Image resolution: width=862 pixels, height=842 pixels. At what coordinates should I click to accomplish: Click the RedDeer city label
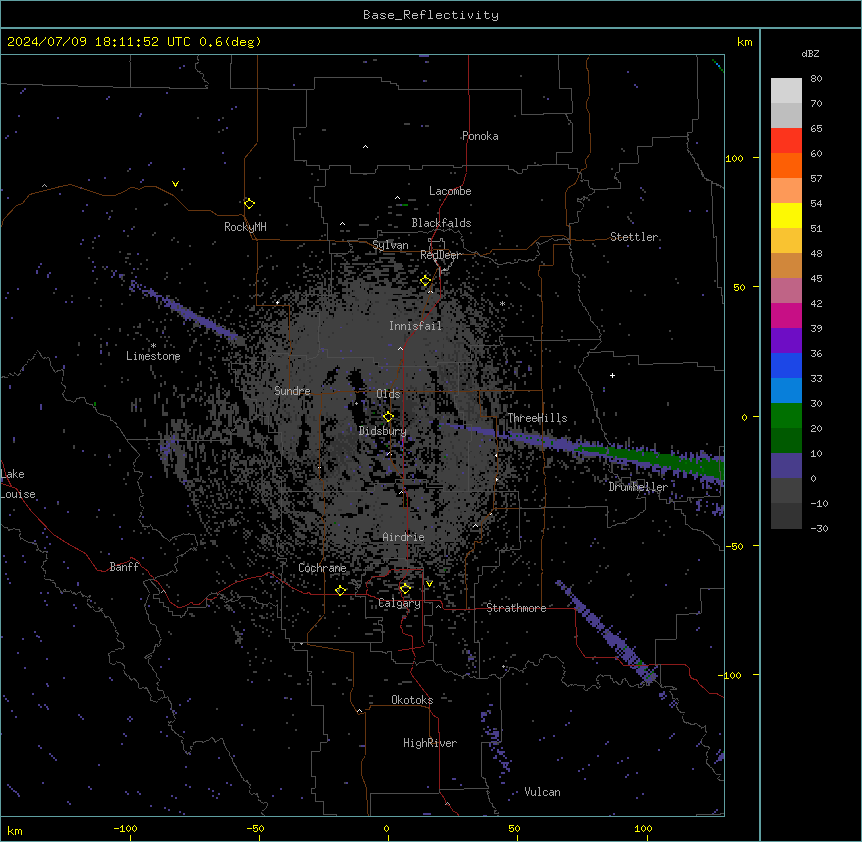click(440, 255)
